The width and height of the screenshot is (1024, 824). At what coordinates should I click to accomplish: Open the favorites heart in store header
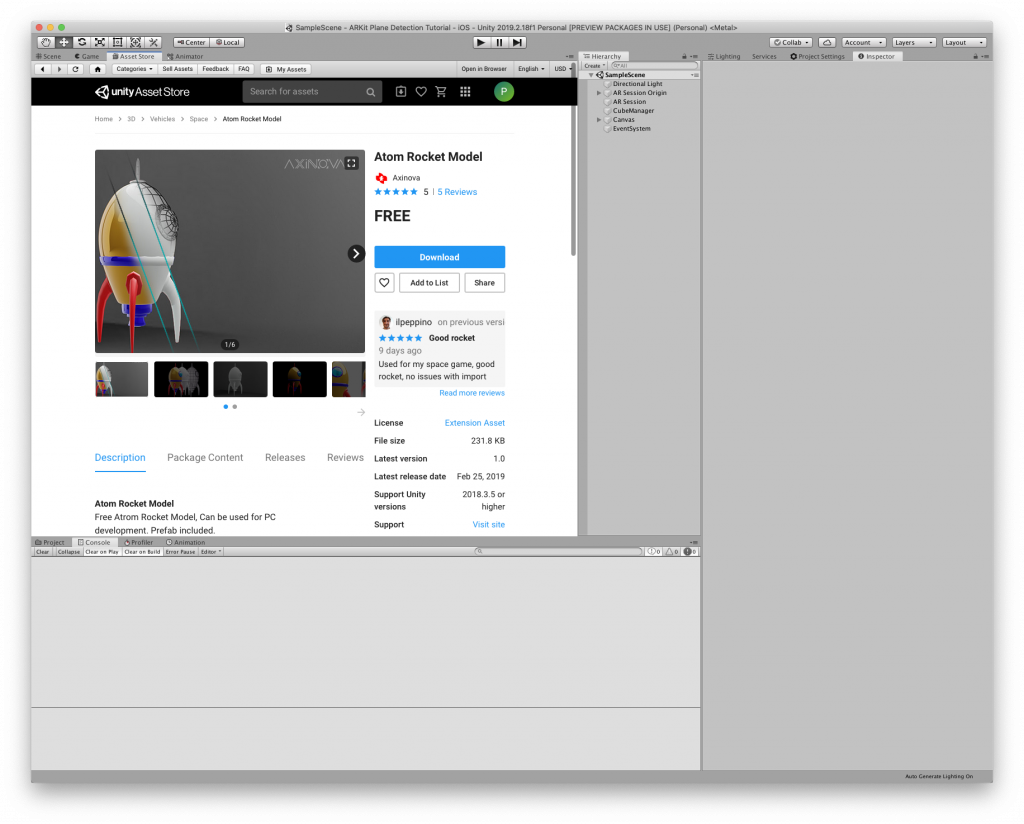421,92
